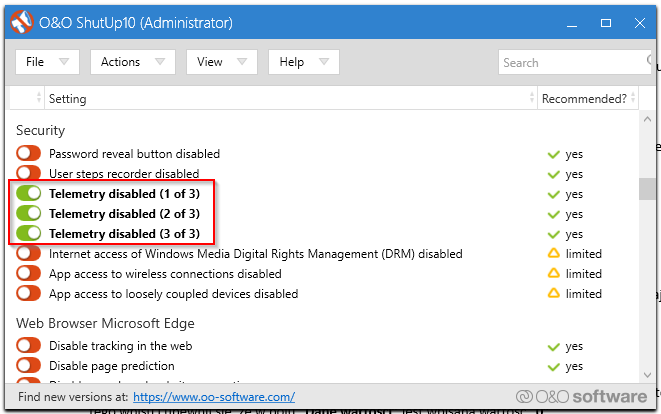Click the yellow triangle for loosely coupled devices row

[x=554, y=293]
